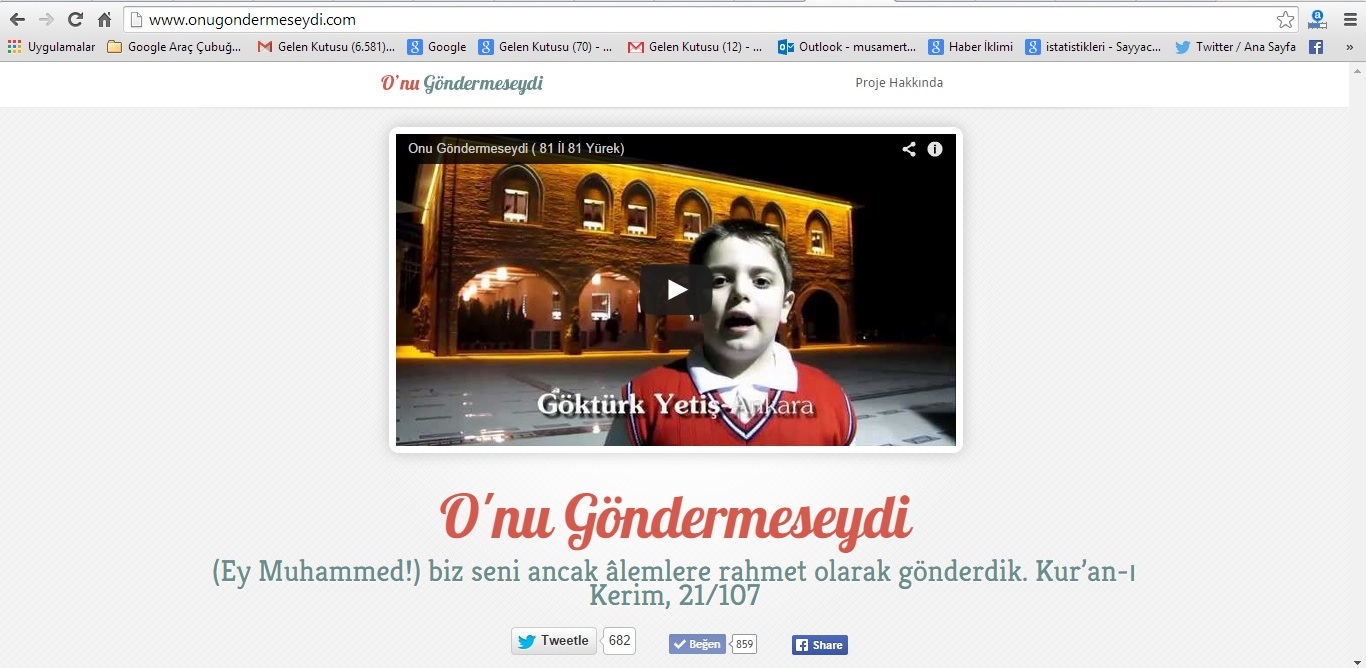This screenshot has width=1366, height=668.
Task: Open the Proje Hakkında menu item
Action: coord(898,83)
